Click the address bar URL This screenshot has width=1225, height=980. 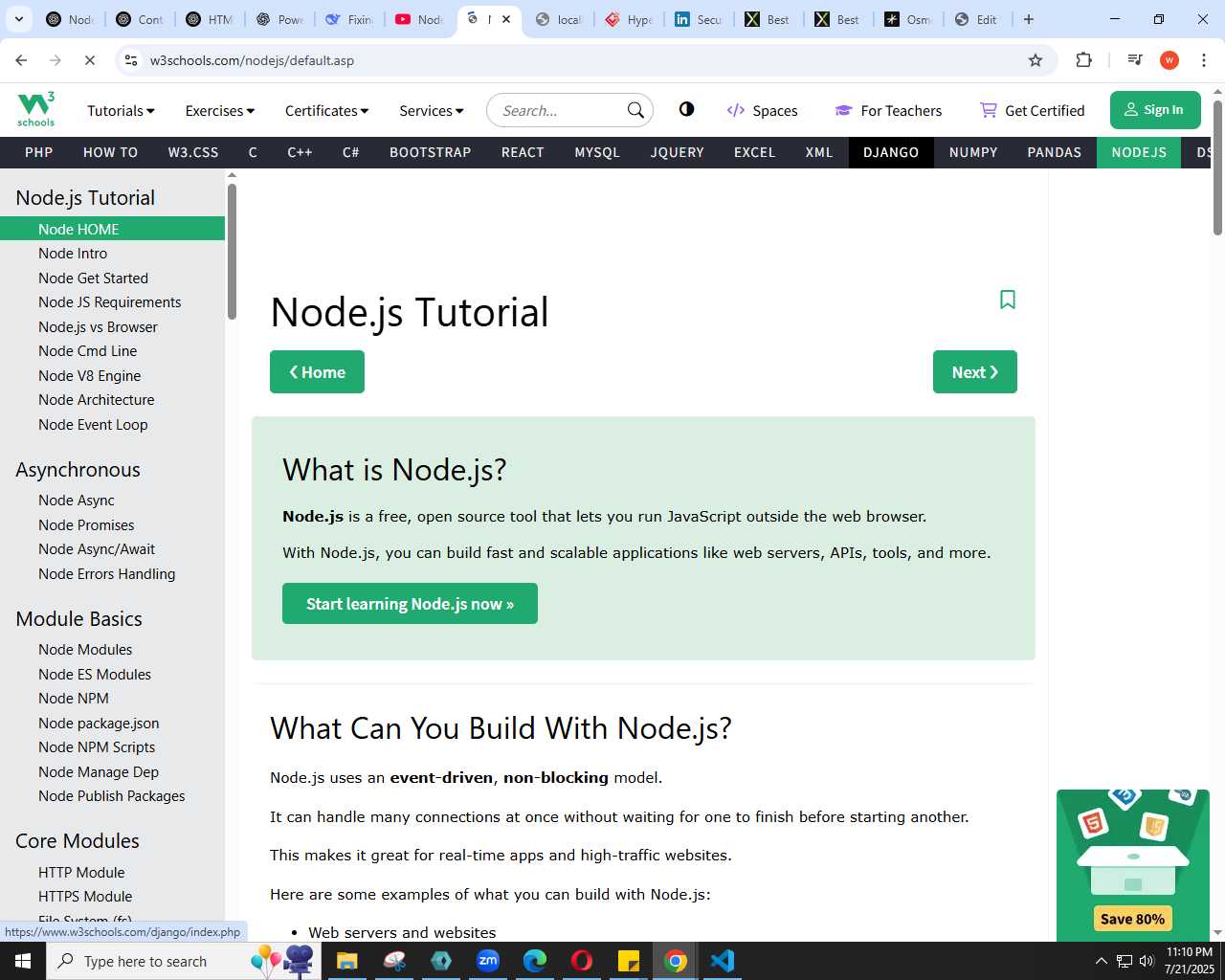click(252, 60)
